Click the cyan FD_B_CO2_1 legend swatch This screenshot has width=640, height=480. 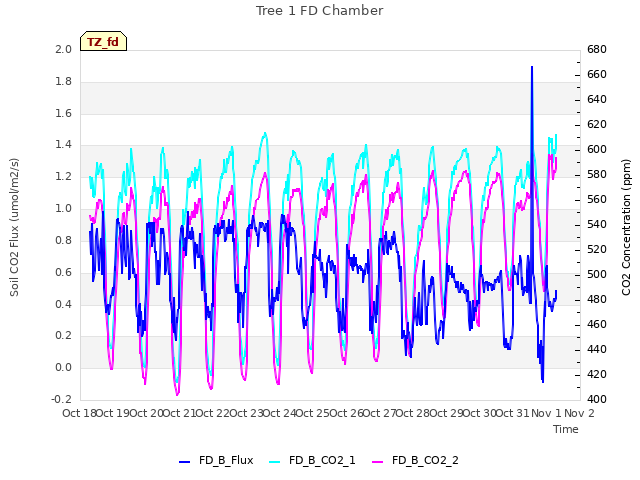(275, 462)
